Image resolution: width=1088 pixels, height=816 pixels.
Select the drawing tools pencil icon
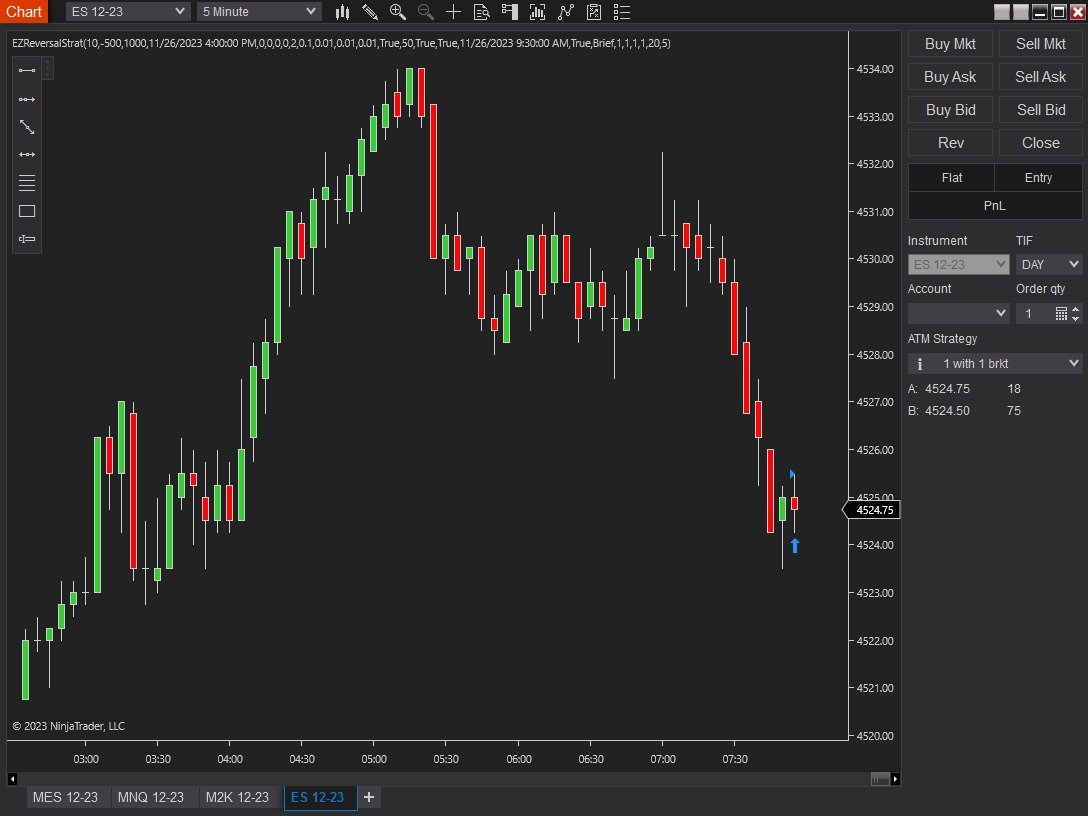[370, 12]
